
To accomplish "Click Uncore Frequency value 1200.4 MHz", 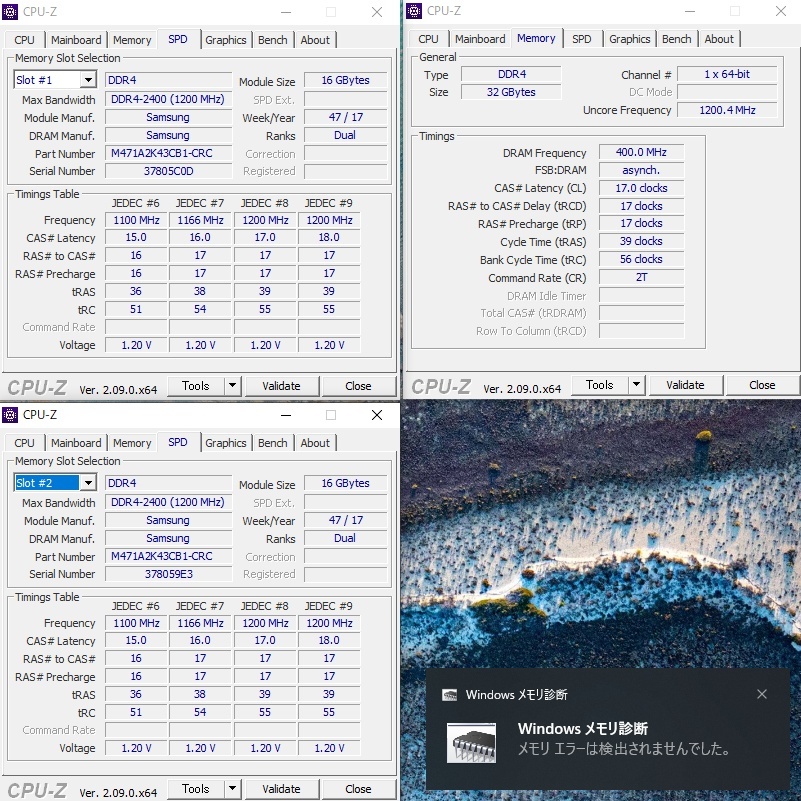I will (x=727, y=110).
